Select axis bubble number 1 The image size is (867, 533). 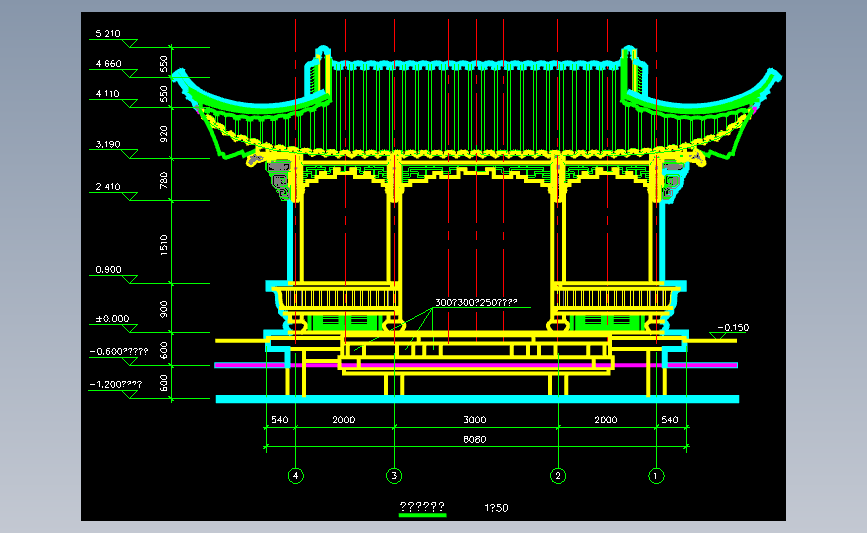coord(656,475)
